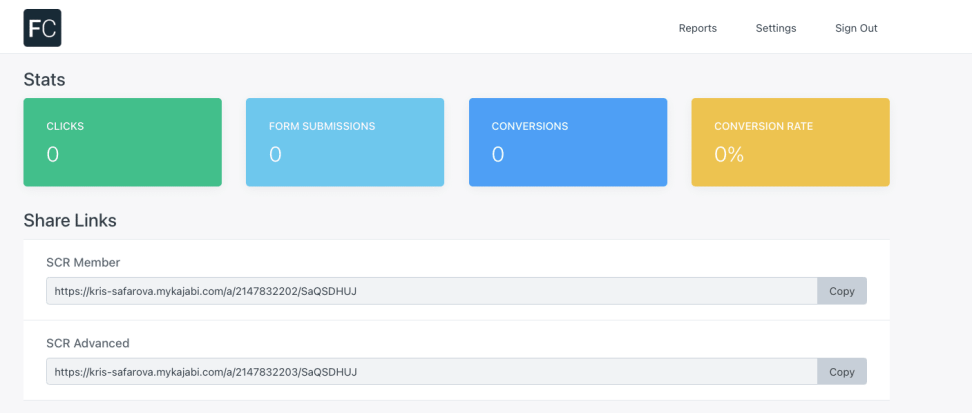Click the Sign Out link
Screen dimensions: 972x413
click(x=856, y=28)
